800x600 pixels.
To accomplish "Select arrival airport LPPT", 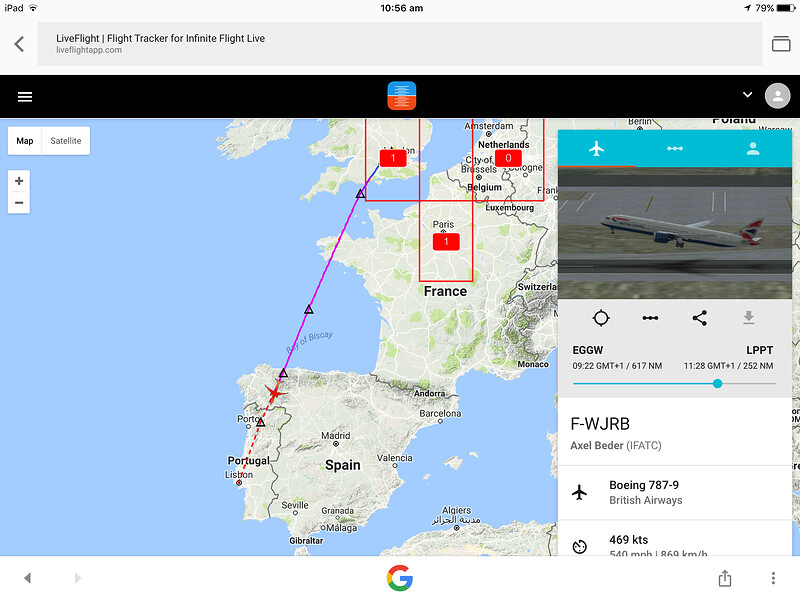I will click(759, 350).
